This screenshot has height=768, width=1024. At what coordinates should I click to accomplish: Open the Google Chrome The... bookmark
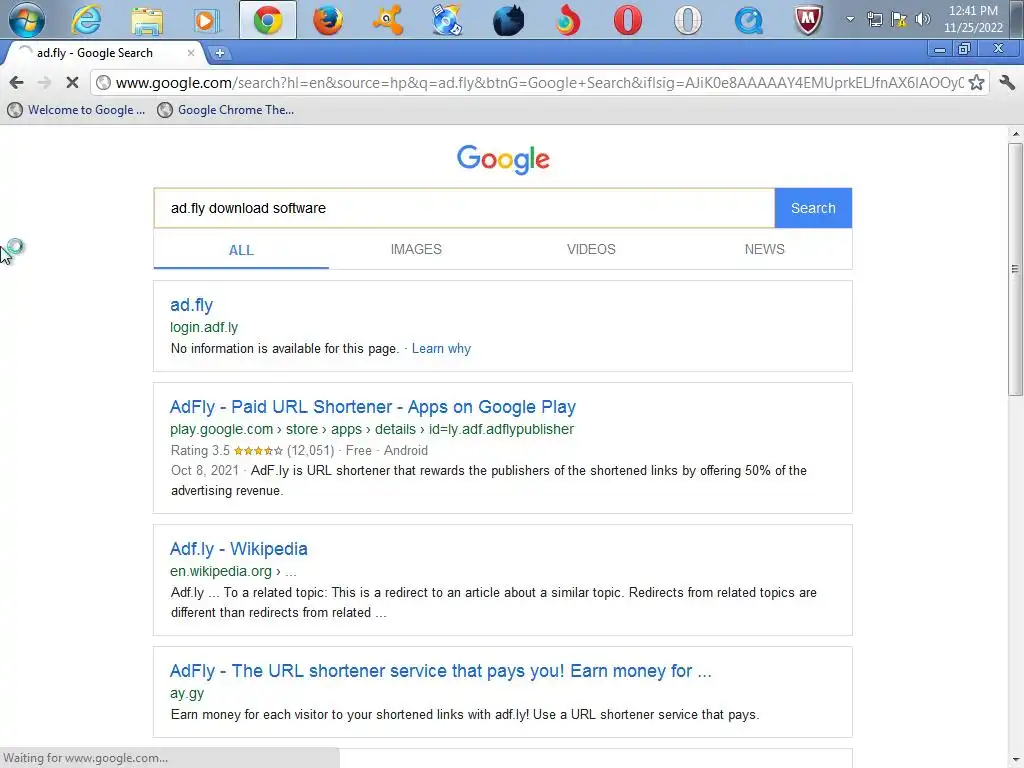coord(226,110)
